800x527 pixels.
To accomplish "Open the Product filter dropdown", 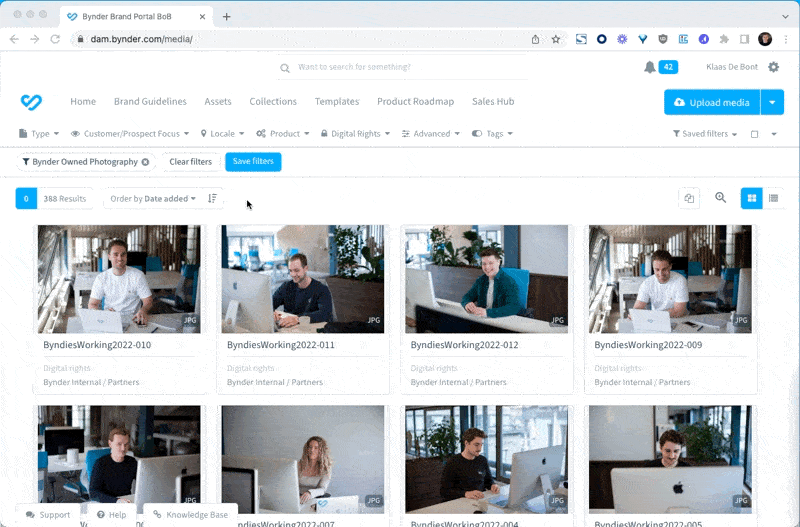I will pyautogui.click(x=283, y=134).
